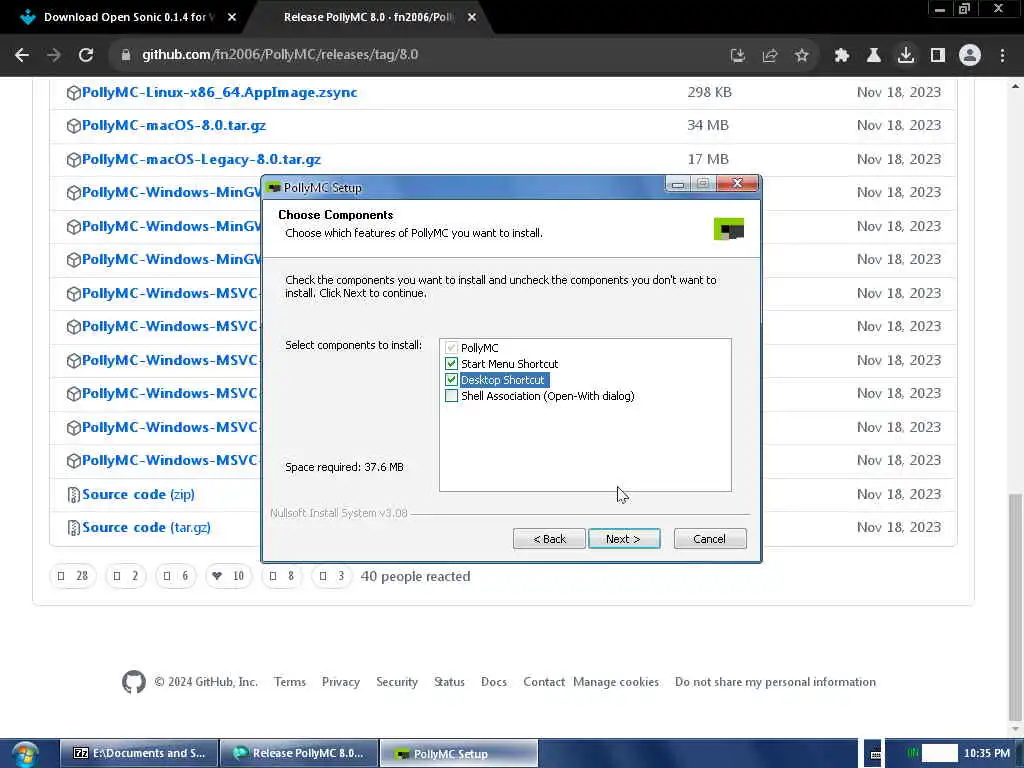The image size is (1024, 768).
Task: Open the browser profile avatar
Action: click(970, 56)
